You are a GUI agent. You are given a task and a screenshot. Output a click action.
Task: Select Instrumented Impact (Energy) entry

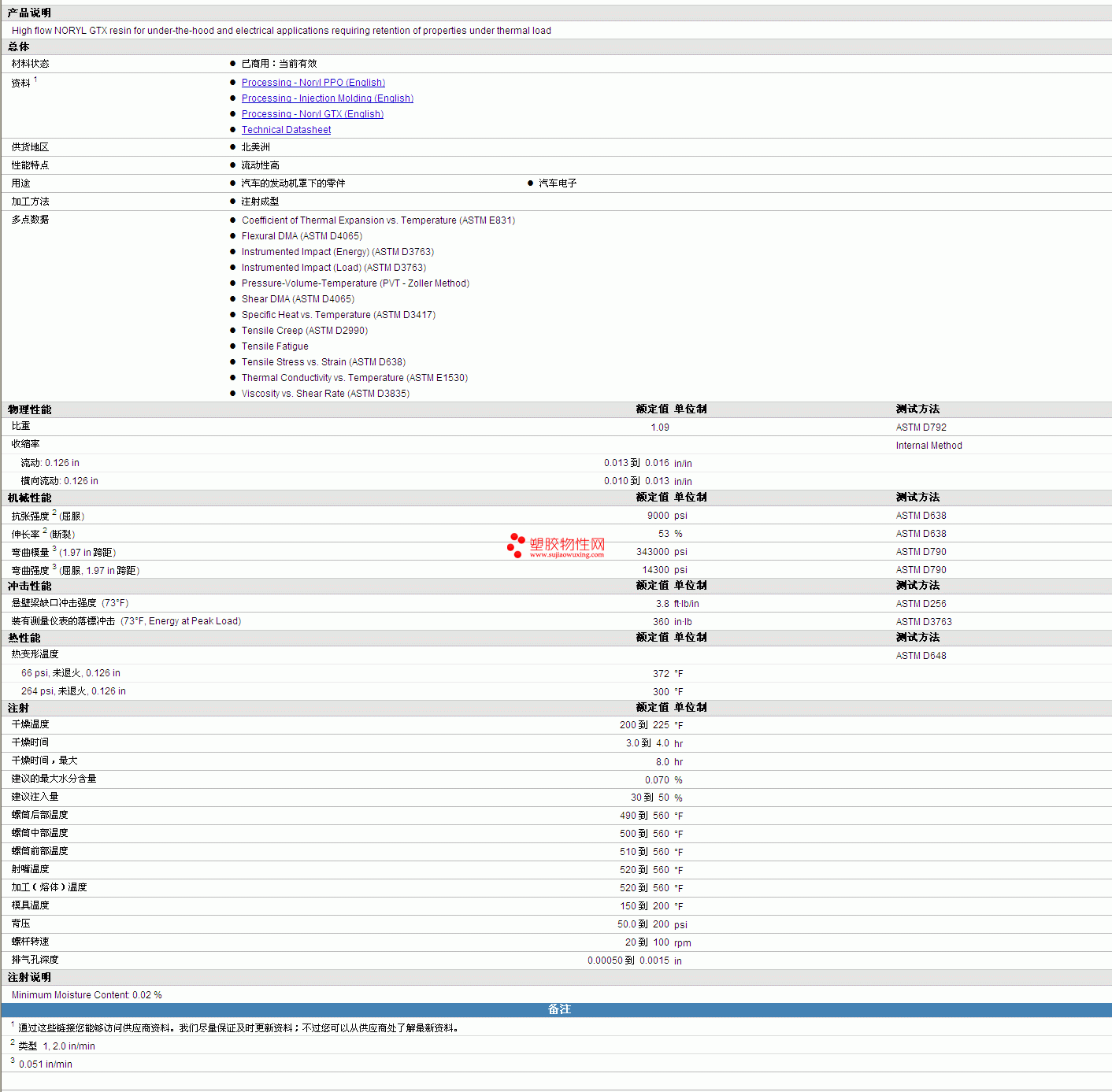coord(337,252)
